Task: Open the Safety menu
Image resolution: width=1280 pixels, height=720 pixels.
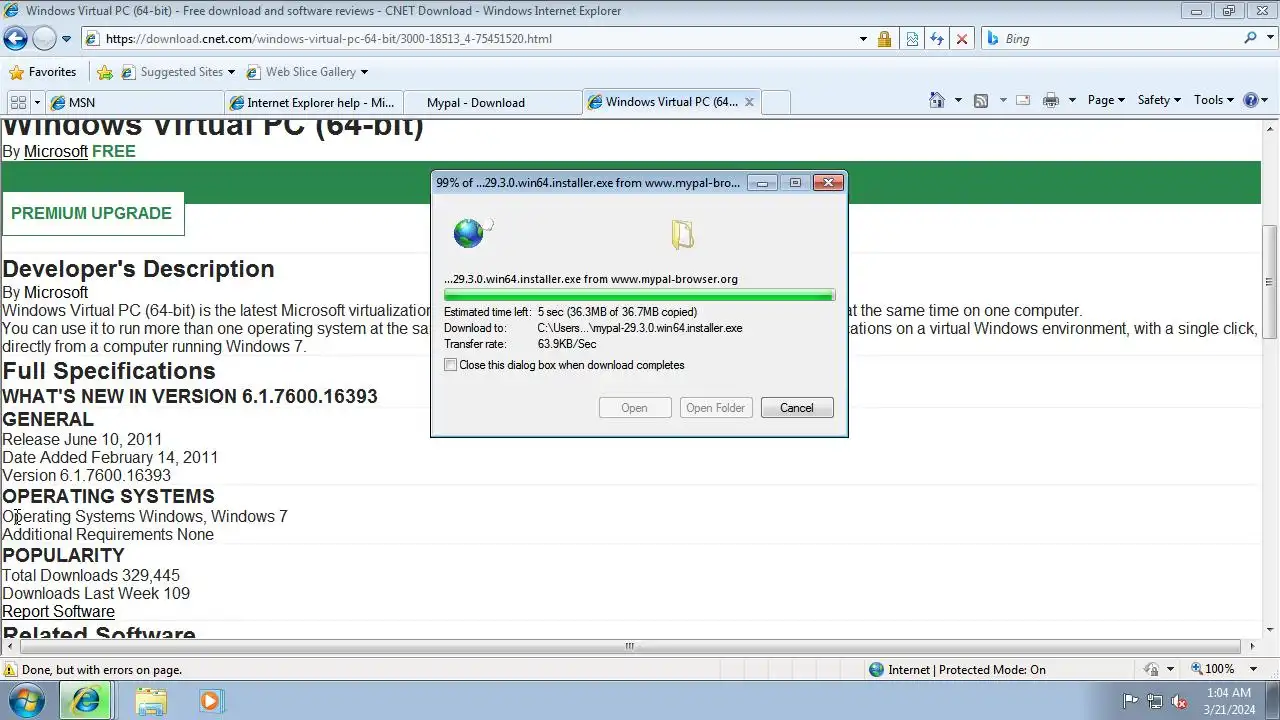Action: coord(1159,100)
